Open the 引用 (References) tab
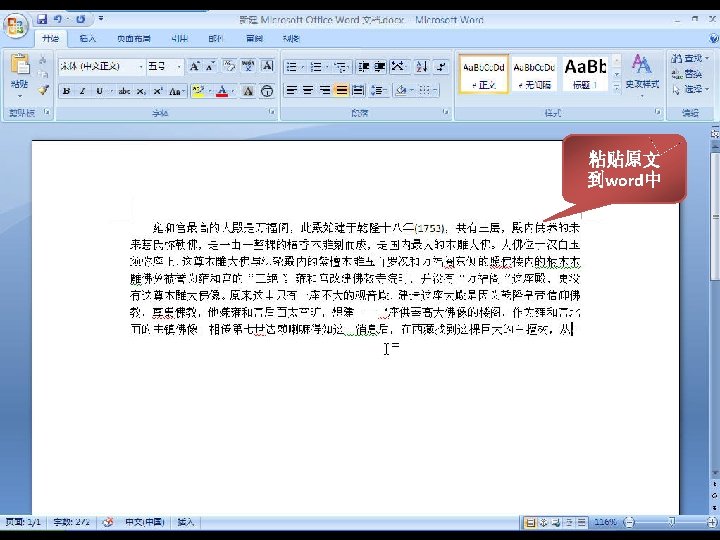The image size is (720, 540). tap(180, 39)
